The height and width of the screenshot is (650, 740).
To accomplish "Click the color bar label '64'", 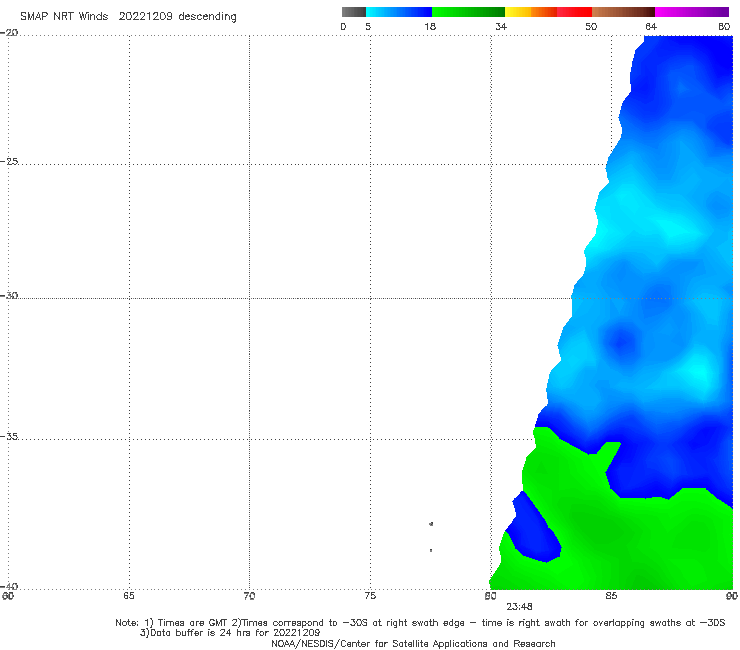I will click(651, 26).
